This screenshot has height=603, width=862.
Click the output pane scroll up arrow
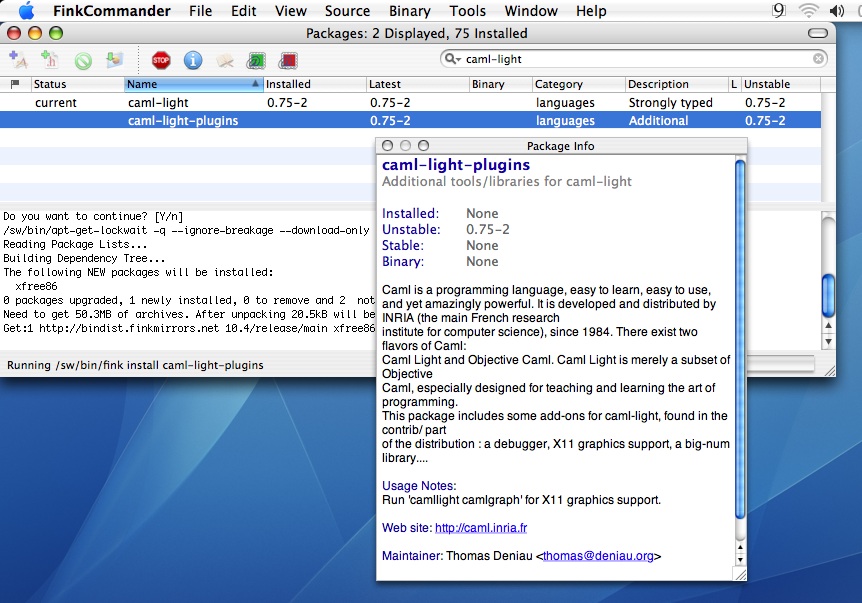click(828, 326)
